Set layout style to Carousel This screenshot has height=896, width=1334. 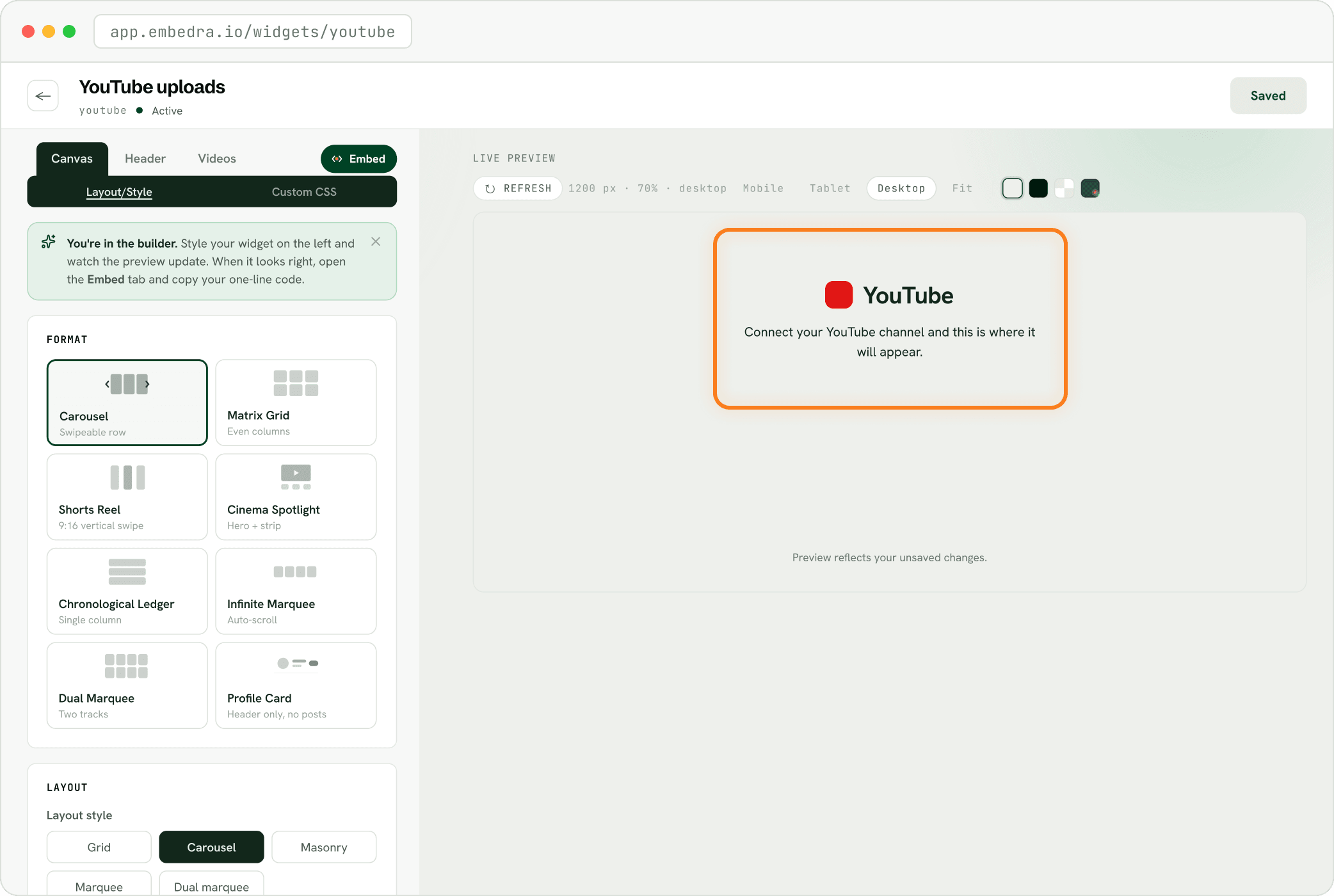[x=211, y=847]
